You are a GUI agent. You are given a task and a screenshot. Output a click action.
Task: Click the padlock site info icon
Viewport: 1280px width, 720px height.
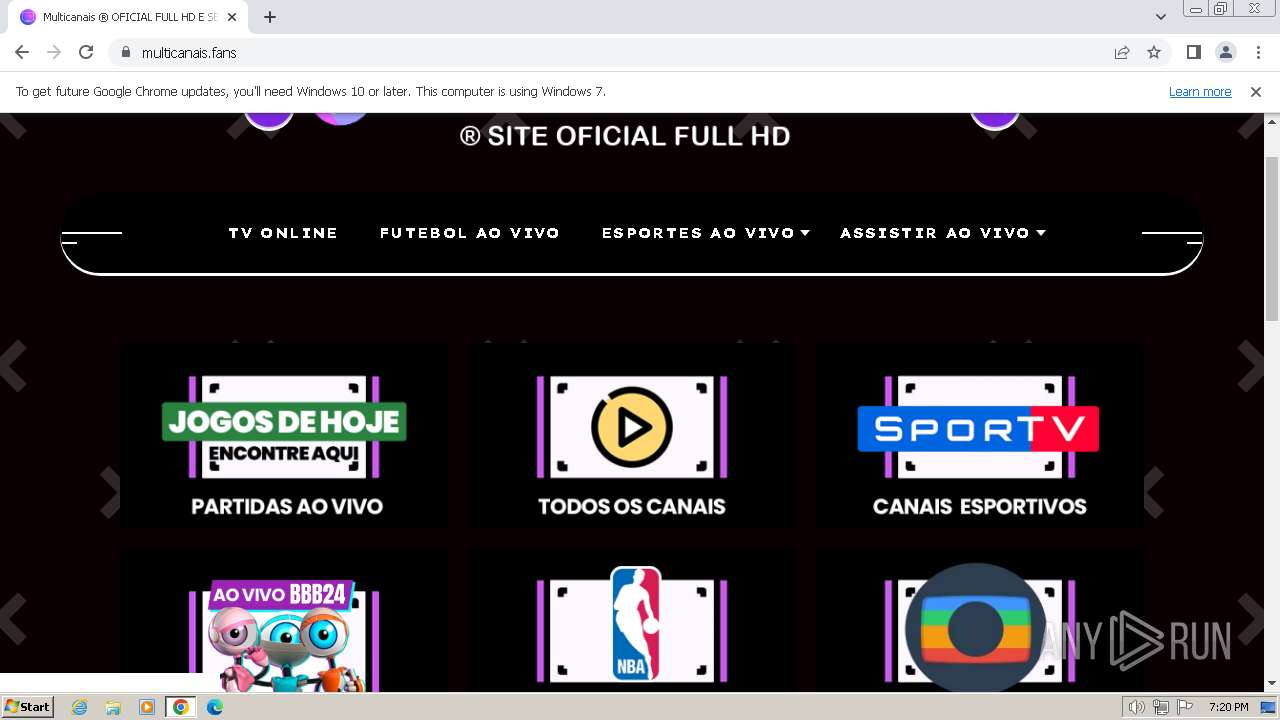coord(125,52)
